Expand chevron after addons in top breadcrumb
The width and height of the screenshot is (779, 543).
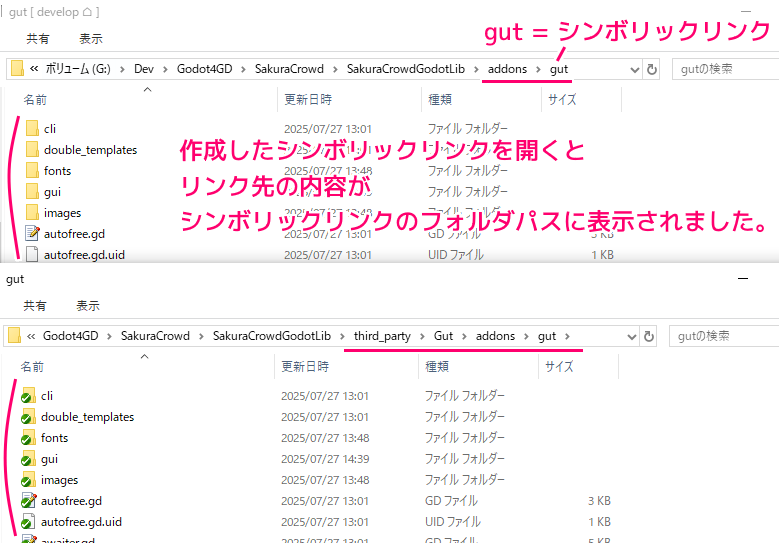click(x=538, y=70)
